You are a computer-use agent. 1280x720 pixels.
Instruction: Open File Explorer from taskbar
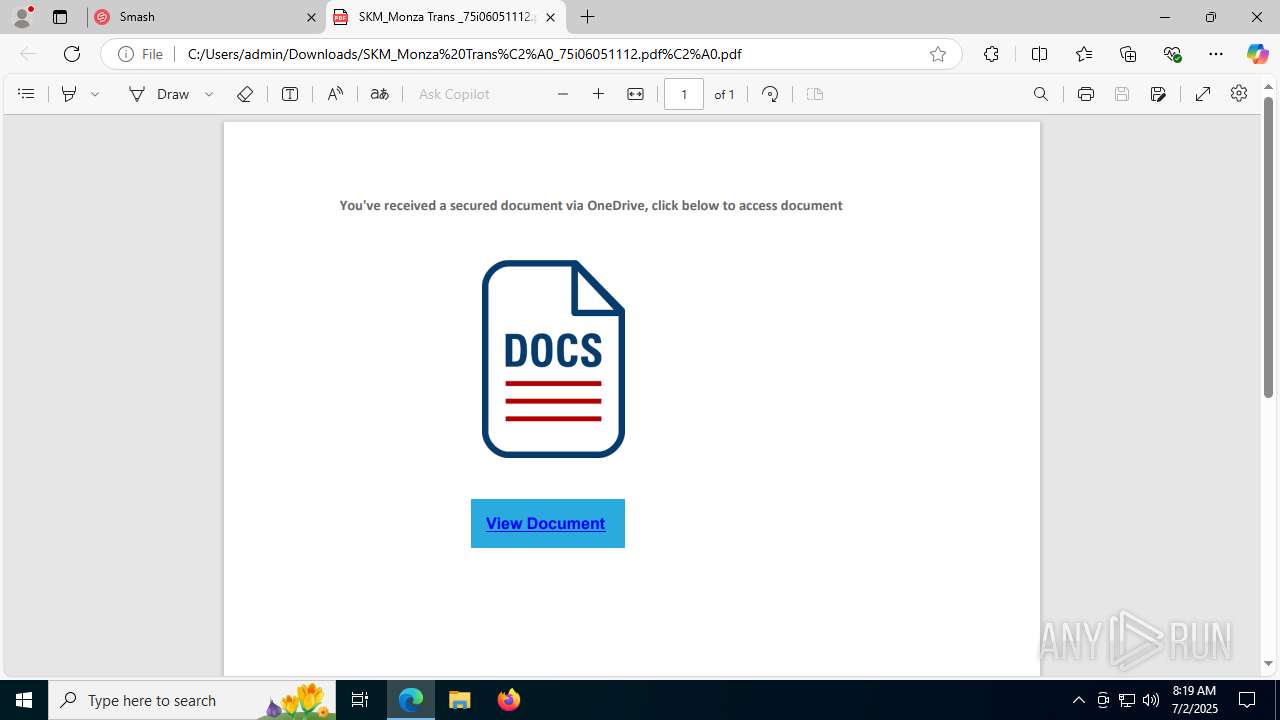[x=460, y=700]
